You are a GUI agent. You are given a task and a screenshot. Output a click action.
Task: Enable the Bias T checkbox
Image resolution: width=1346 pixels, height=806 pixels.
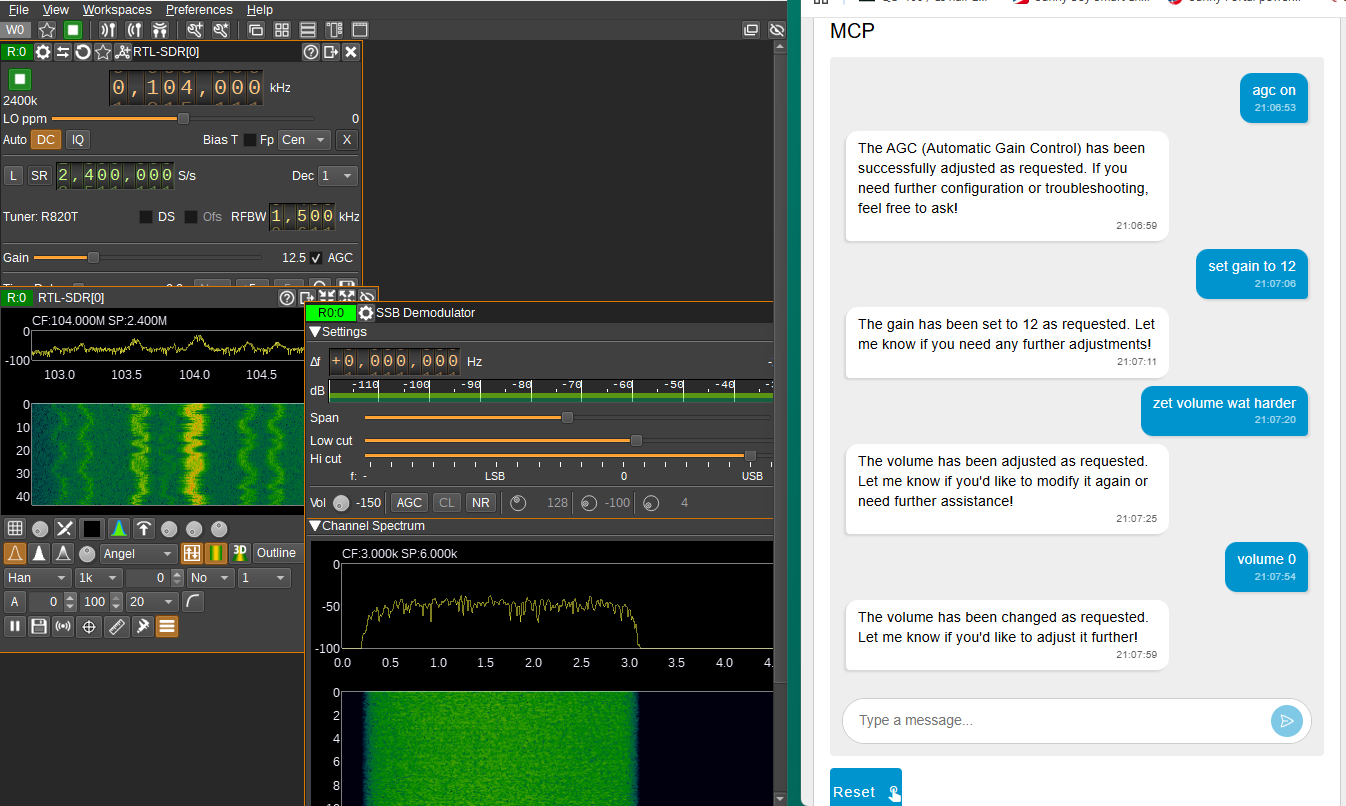[249, 140]
